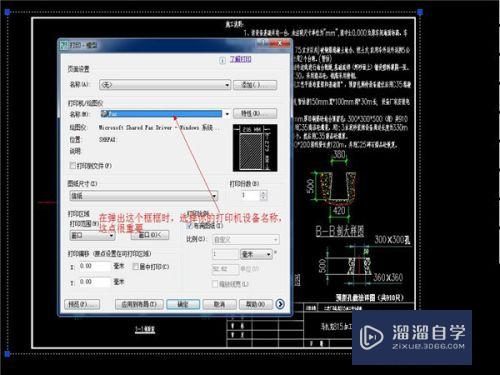The image size is (500, 375).
Task: Open the 了解打印 link
Action: pyautogui.click(x=240, y=59)
